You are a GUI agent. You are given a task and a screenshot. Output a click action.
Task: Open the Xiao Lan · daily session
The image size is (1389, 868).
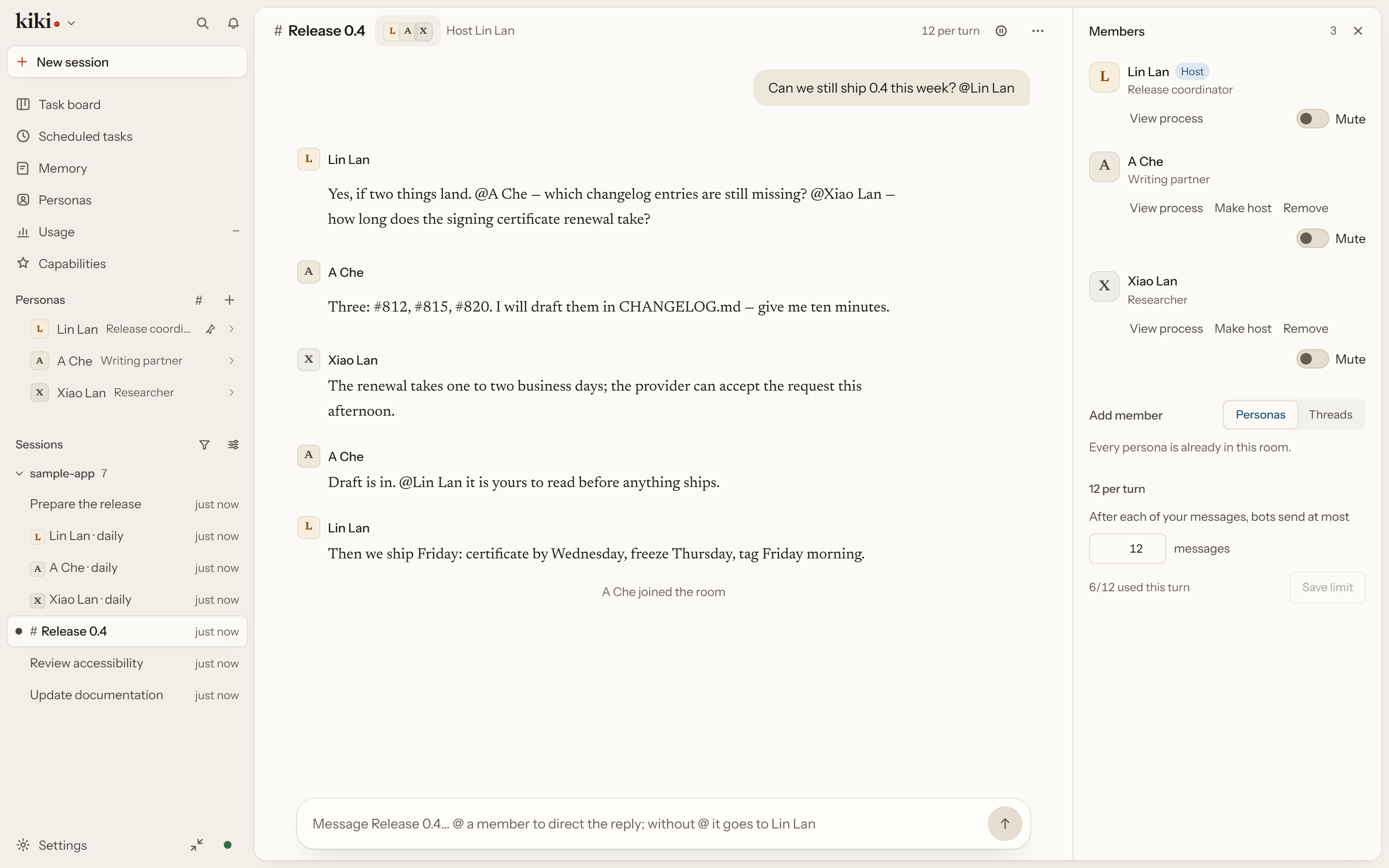tap(127, 599)
